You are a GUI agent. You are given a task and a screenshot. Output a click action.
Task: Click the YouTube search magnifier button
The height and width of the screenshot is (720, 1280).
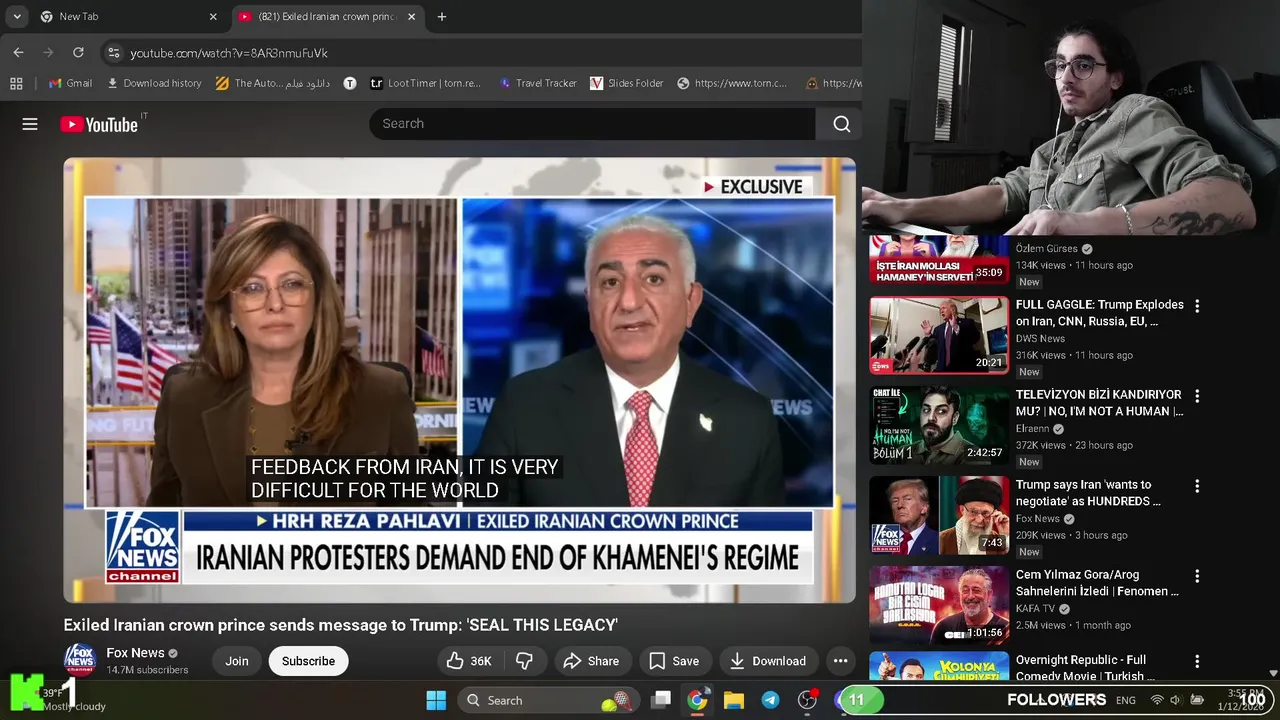pos(841,124)
